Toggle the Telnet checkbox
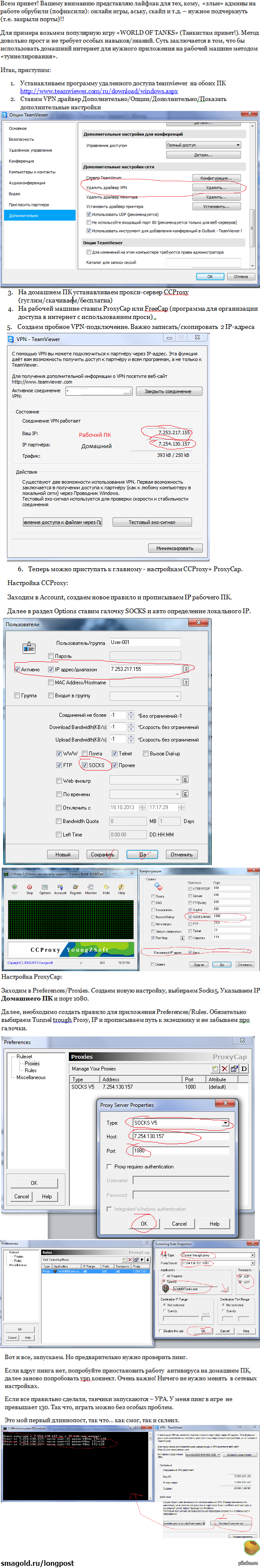Viewport: 260px width, 1568px height. point(114,753)
